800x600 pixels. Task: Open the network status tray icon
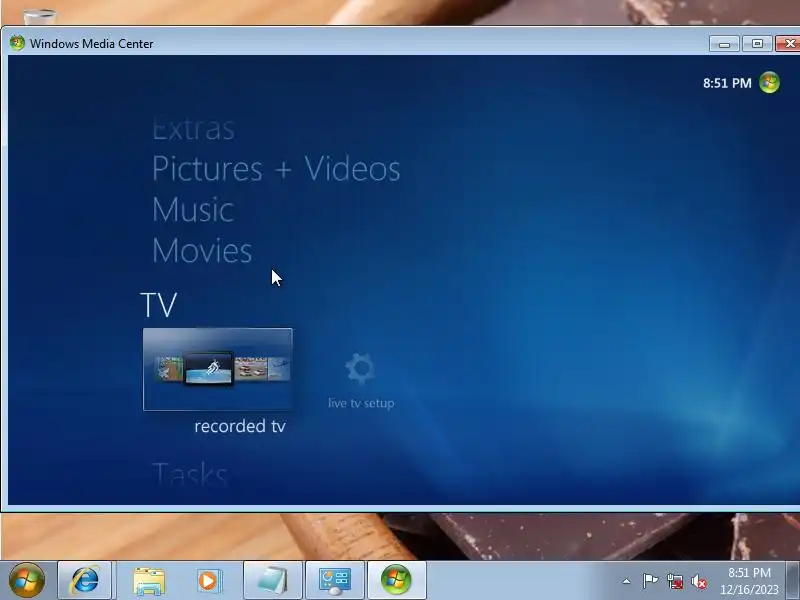point(675,581)
